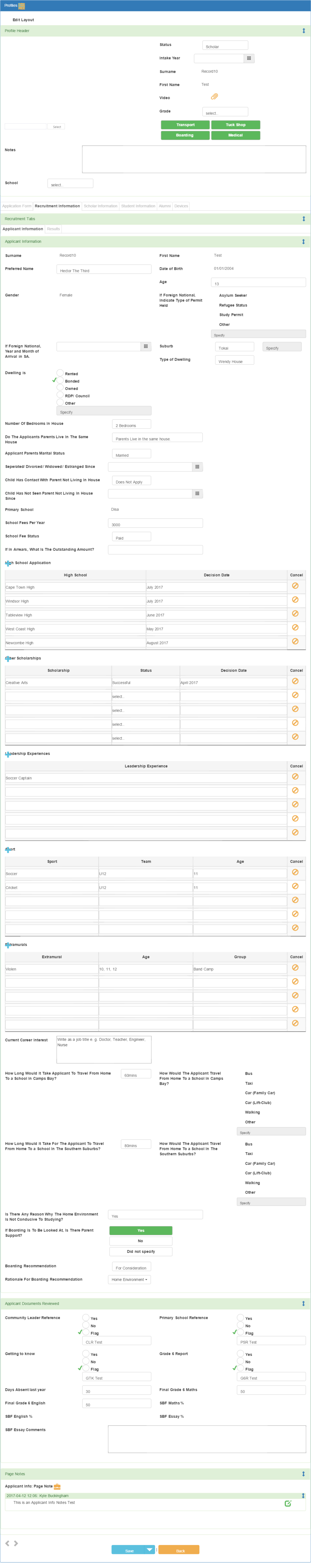Select the Owned dwelling option
This screenshot has height=1568, width=311.
(x=60, y=387)
